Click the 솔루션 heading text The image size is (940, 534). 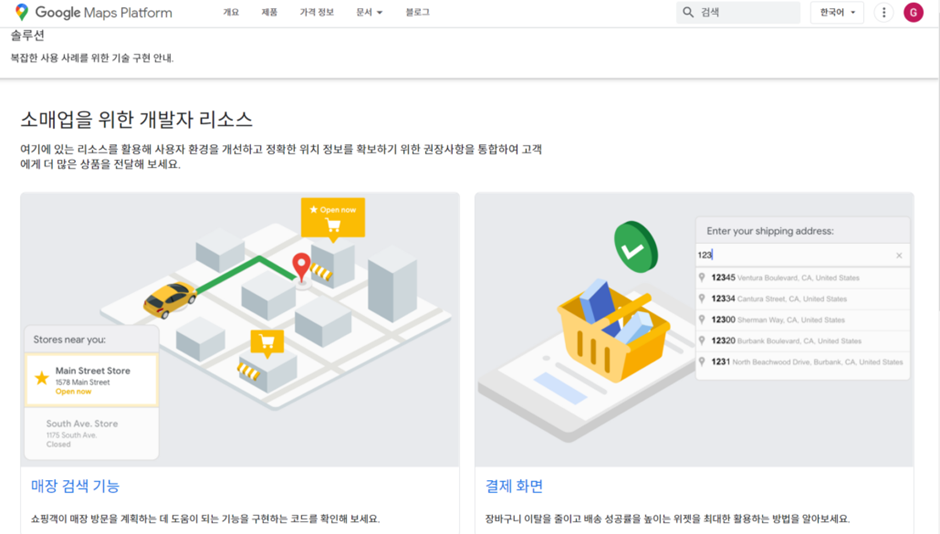click(28, 35)
